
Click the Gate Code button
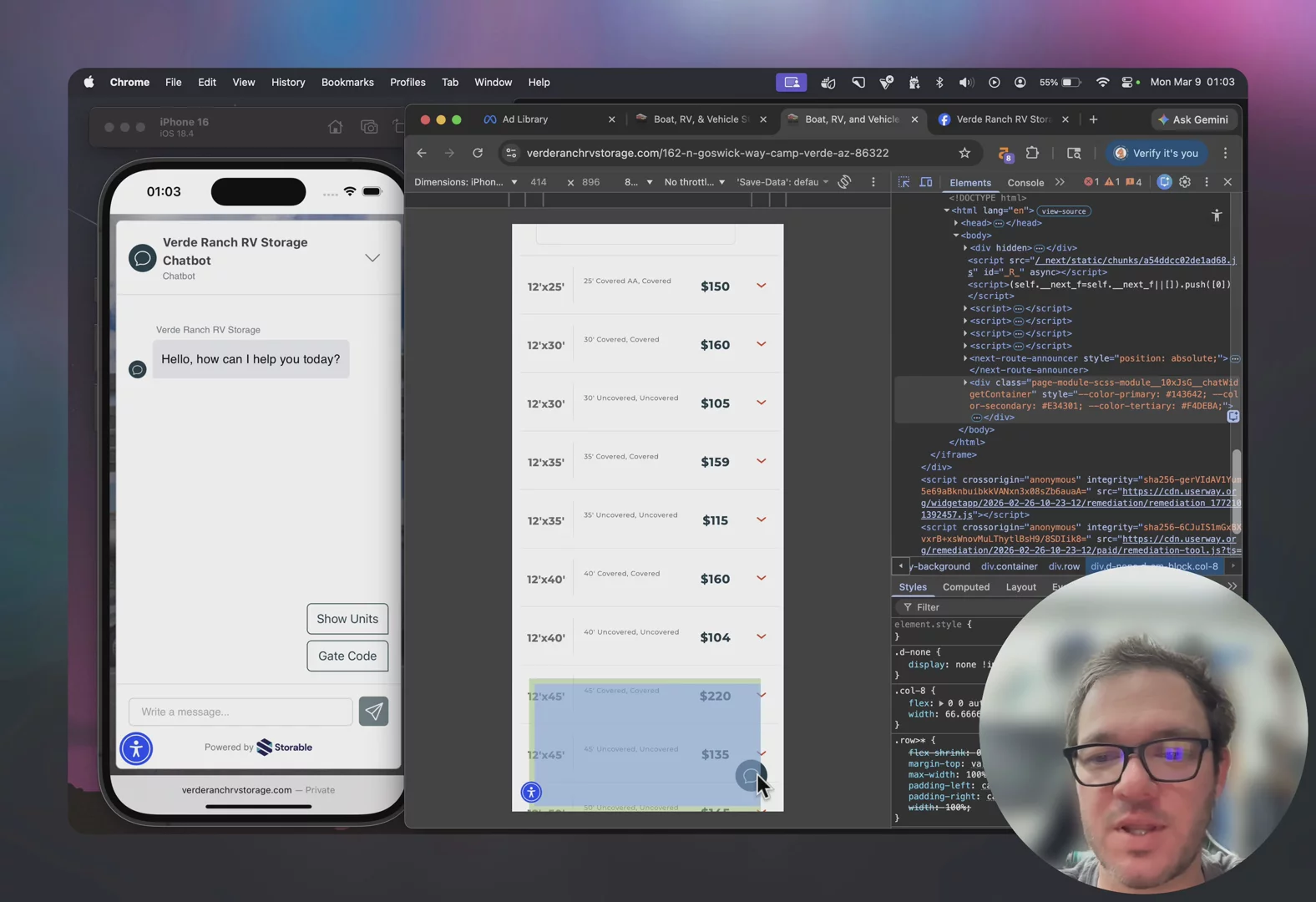(347, 656)
